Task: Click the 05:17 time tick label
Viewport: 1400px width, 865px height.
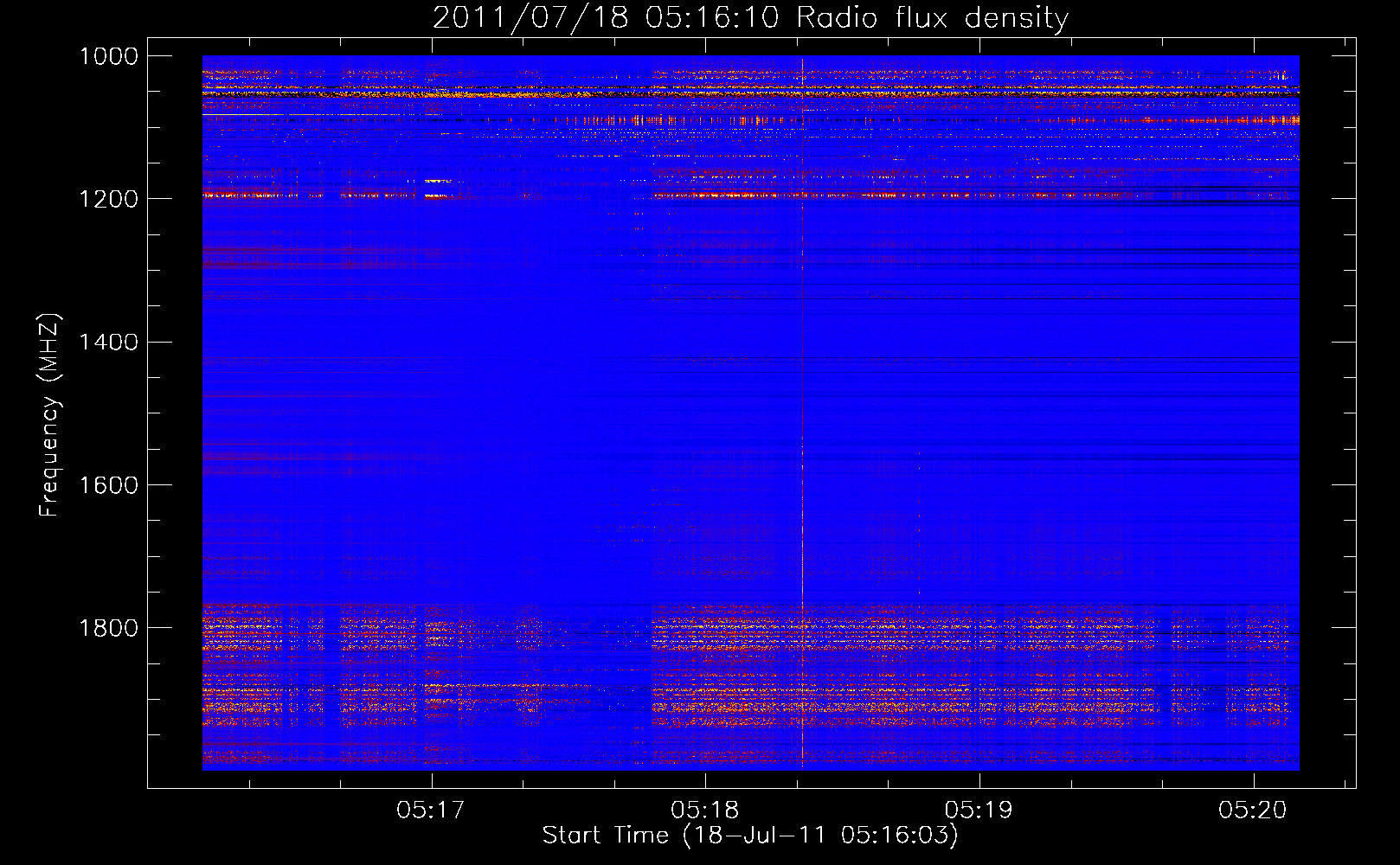Action: 431,811
